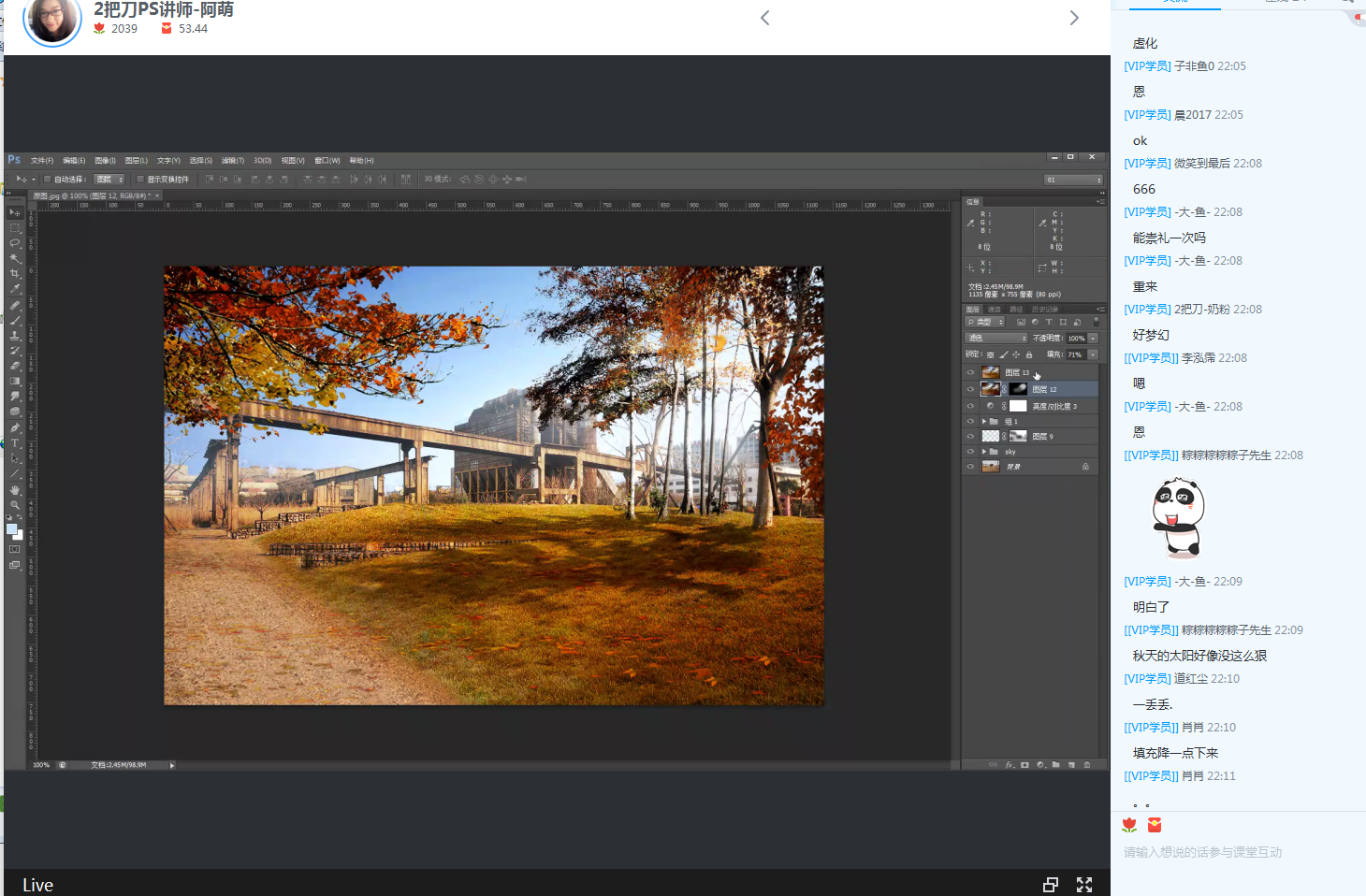Open the 滤镜(T) menu
This screenshot has height=896, width=1366.
click(233, 161)
